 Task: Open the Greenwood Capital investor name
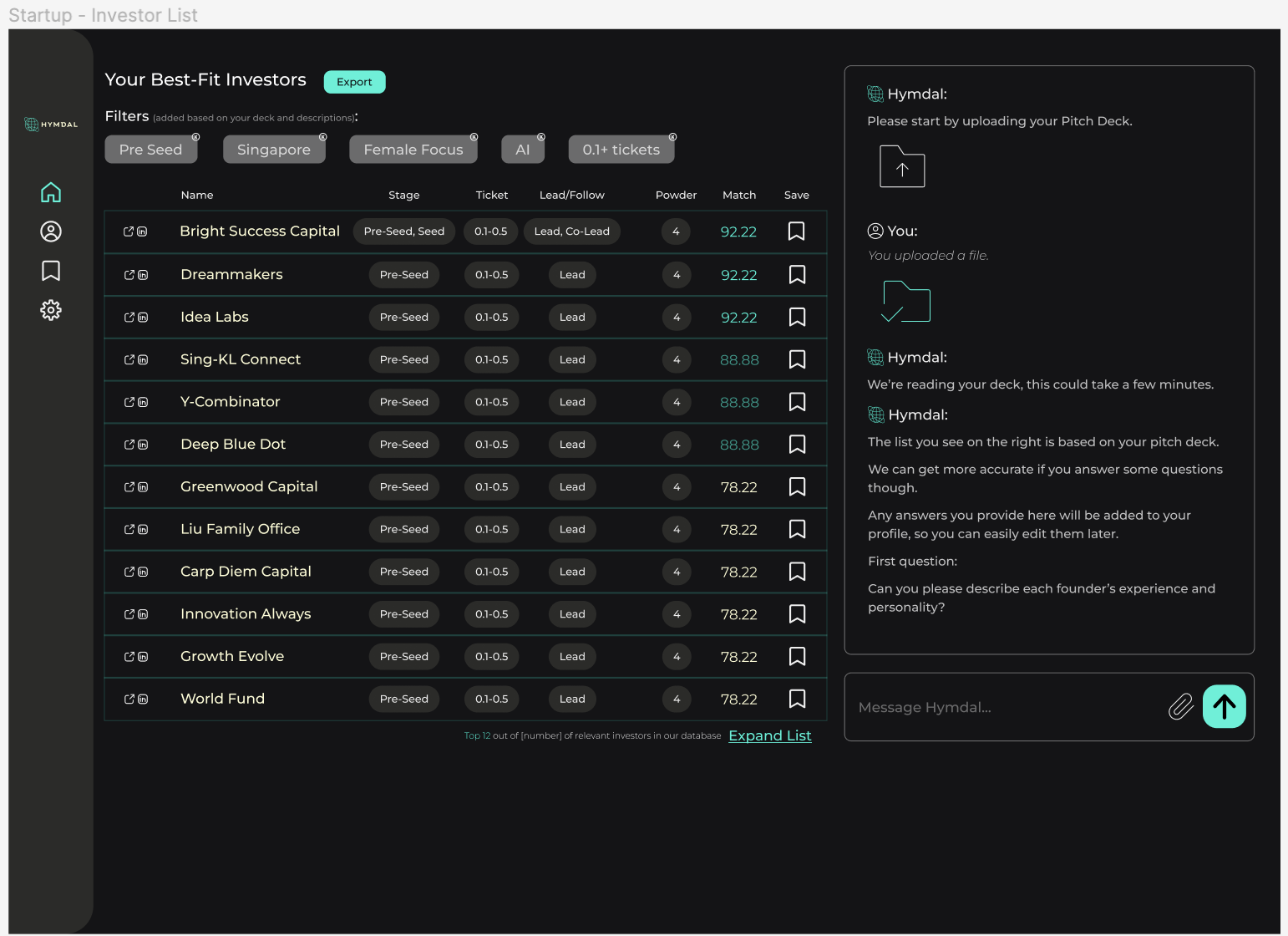pyautogui.click(x=249, y=486)
